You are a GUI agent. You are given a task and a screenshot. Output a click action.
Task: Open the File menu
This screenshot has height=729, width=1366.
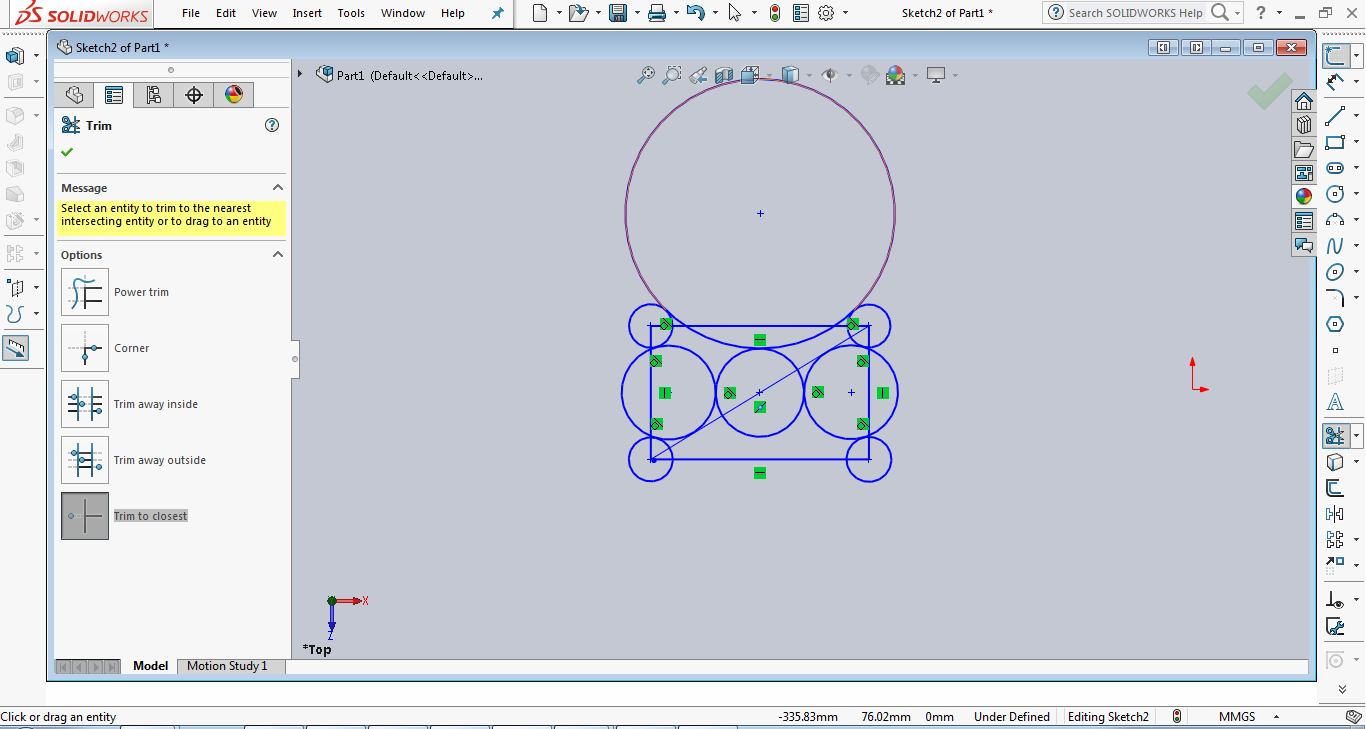click(x=191, y=13)
